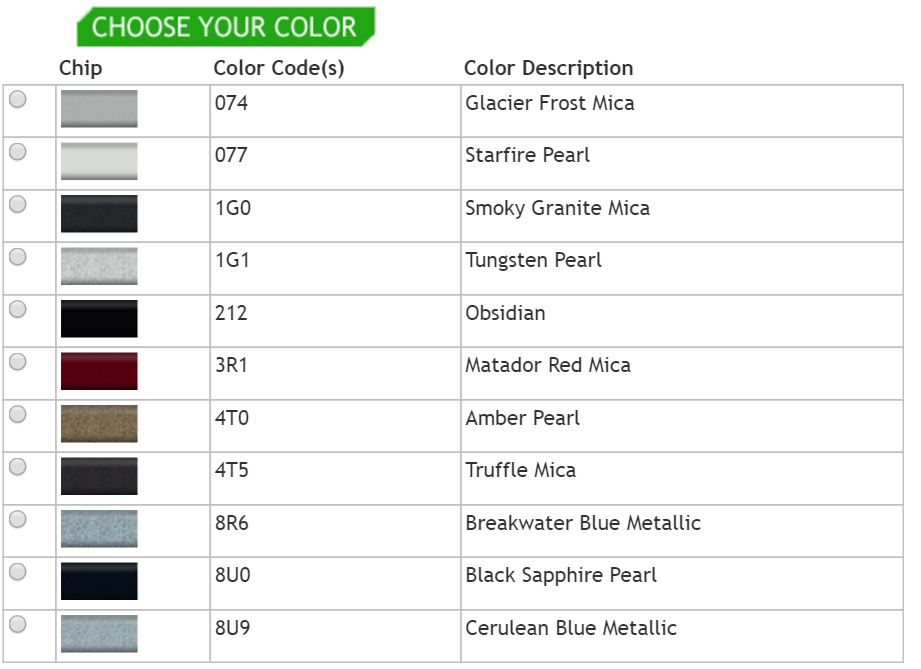This screenshot has width=921, height=669.
Task: Click the Amber Pearl color chip
Action: pos(99,423)
